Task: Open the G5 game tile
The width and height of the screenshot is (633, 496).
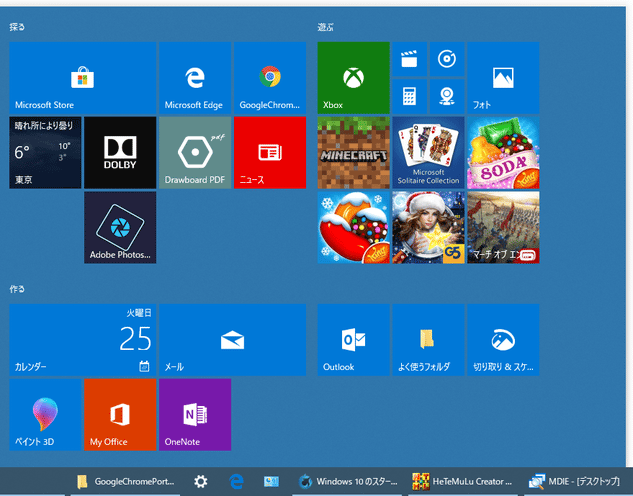Action: click(428, 227)
